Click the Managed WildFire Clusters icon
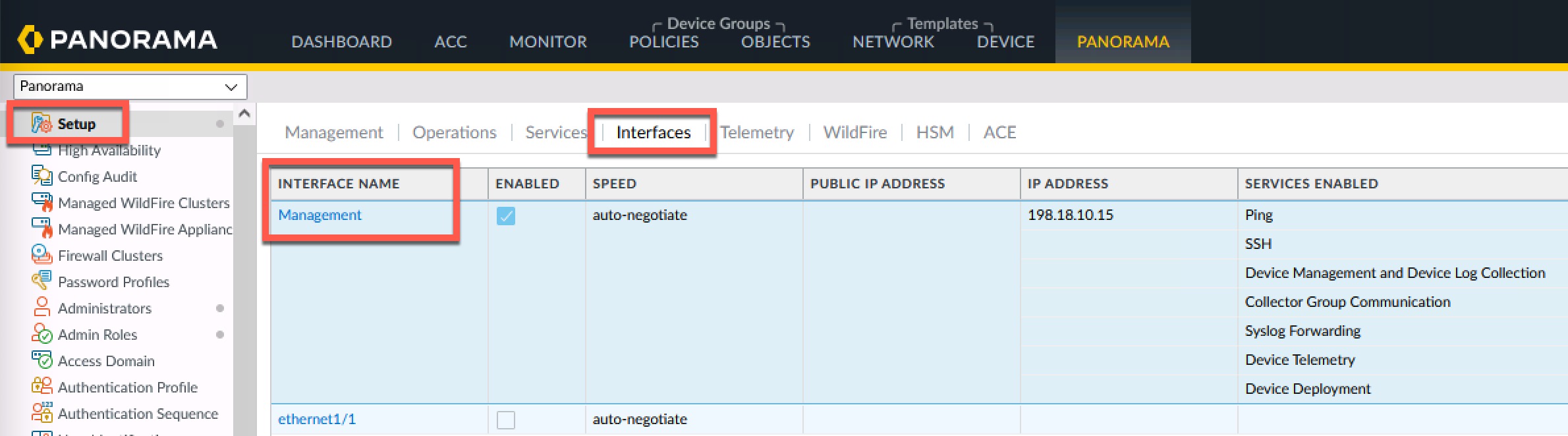 (42, 202)
